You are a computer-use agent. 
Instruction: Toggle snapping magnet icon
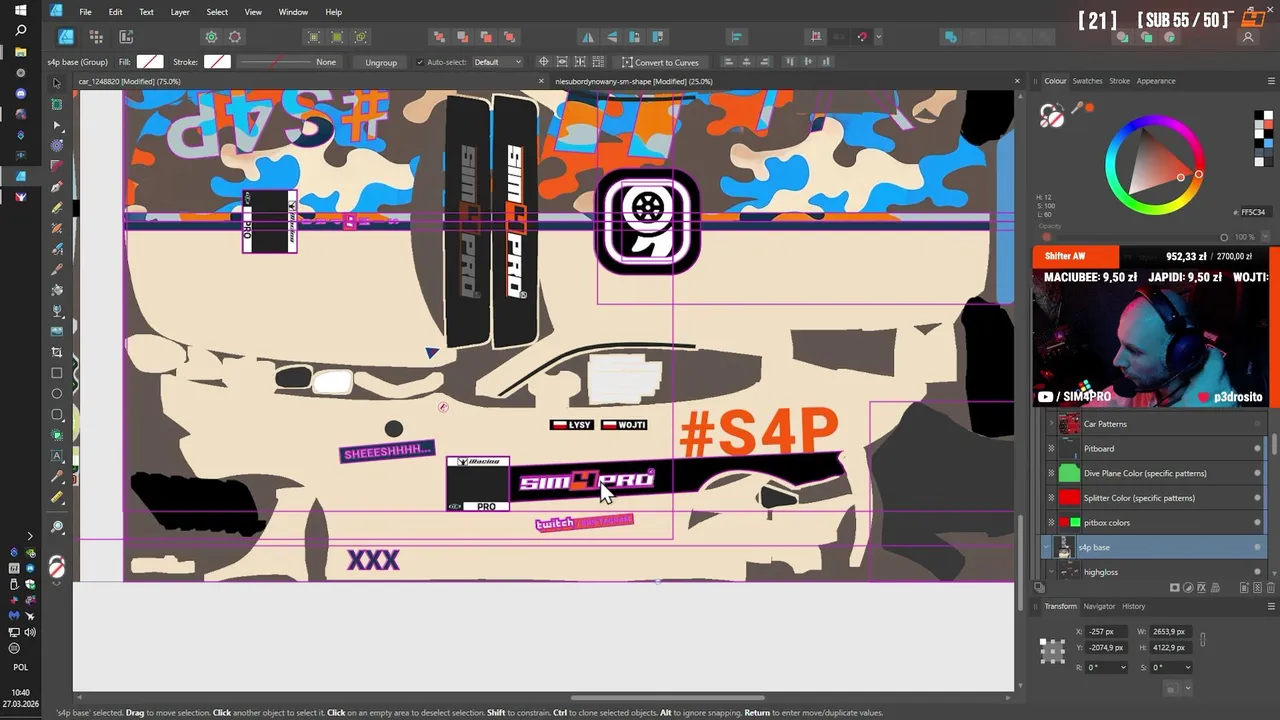click(x=862, y=37)
